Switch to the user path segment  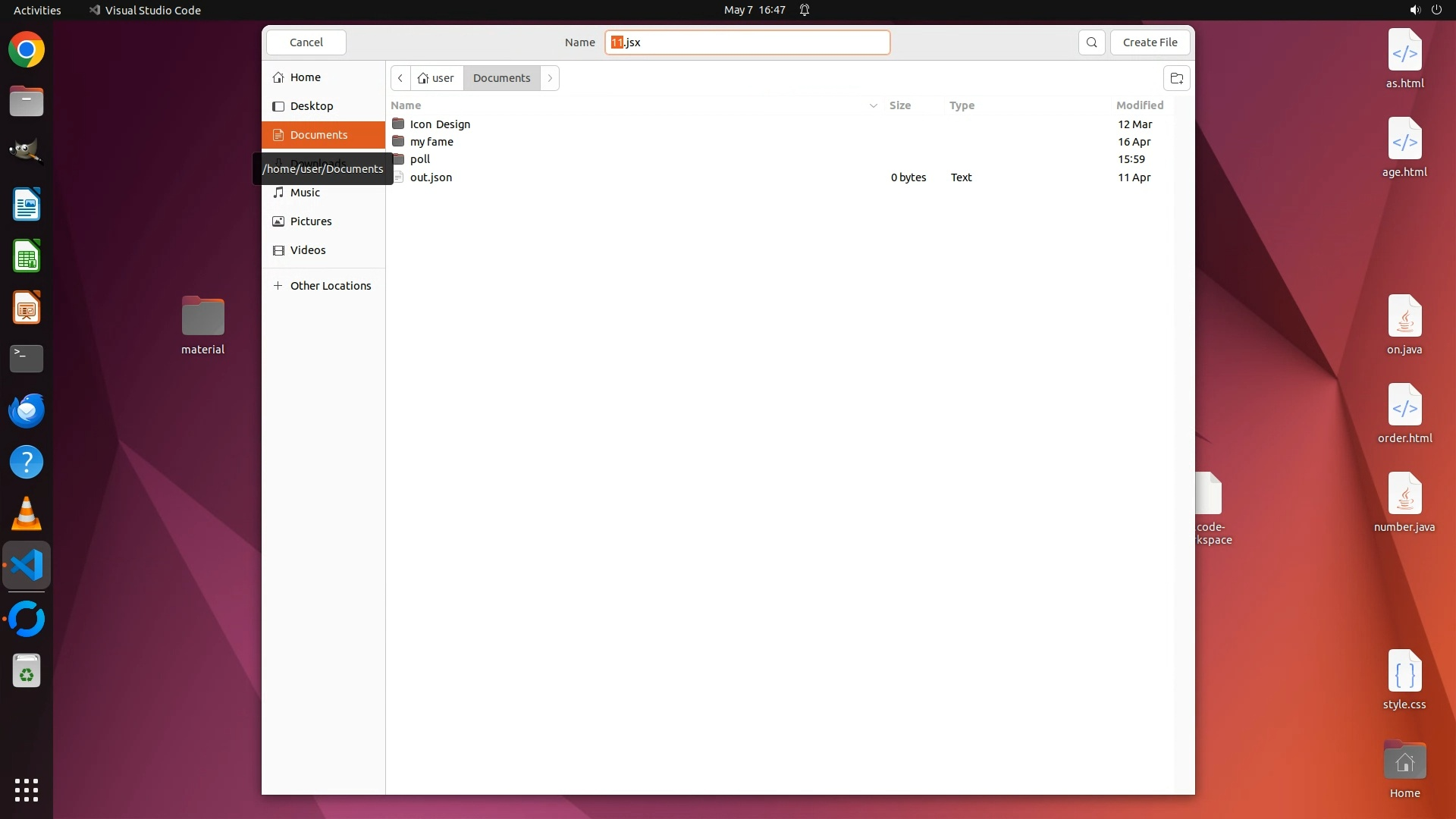pos(437,78)
